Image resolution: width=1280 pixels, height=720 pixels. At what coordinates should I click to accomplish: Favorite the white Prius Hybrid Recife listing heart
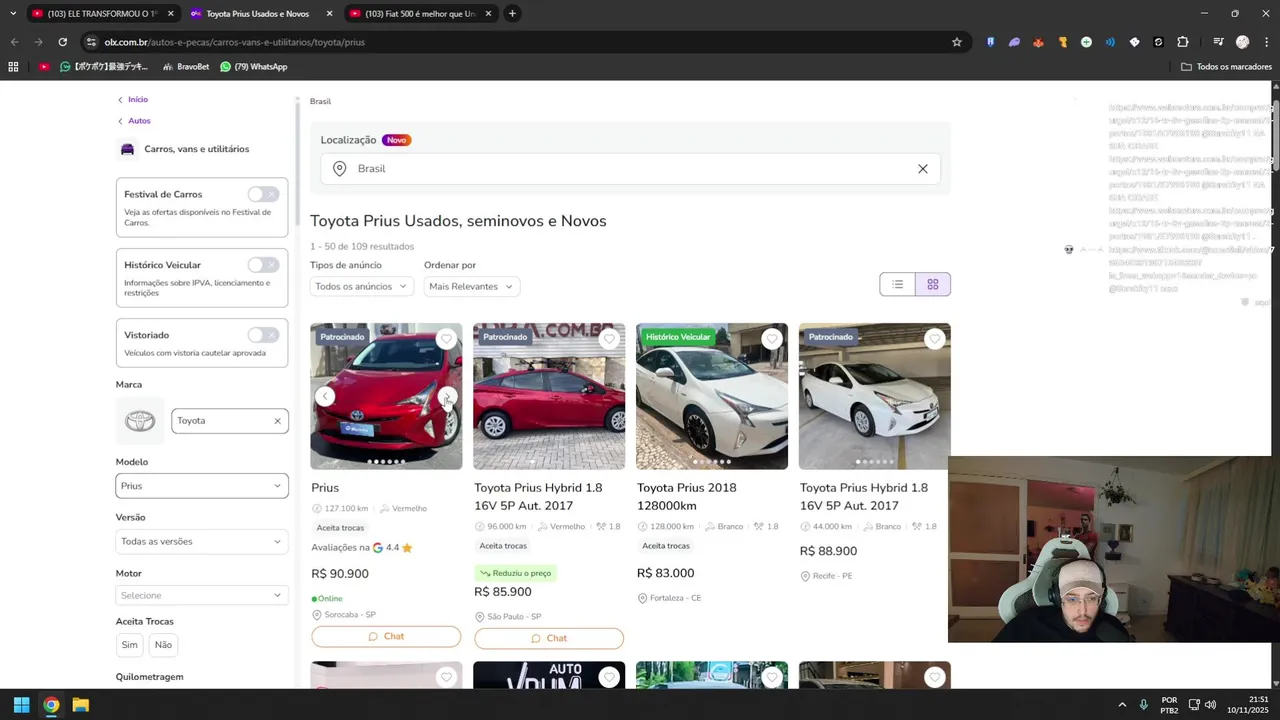point(935,339)
